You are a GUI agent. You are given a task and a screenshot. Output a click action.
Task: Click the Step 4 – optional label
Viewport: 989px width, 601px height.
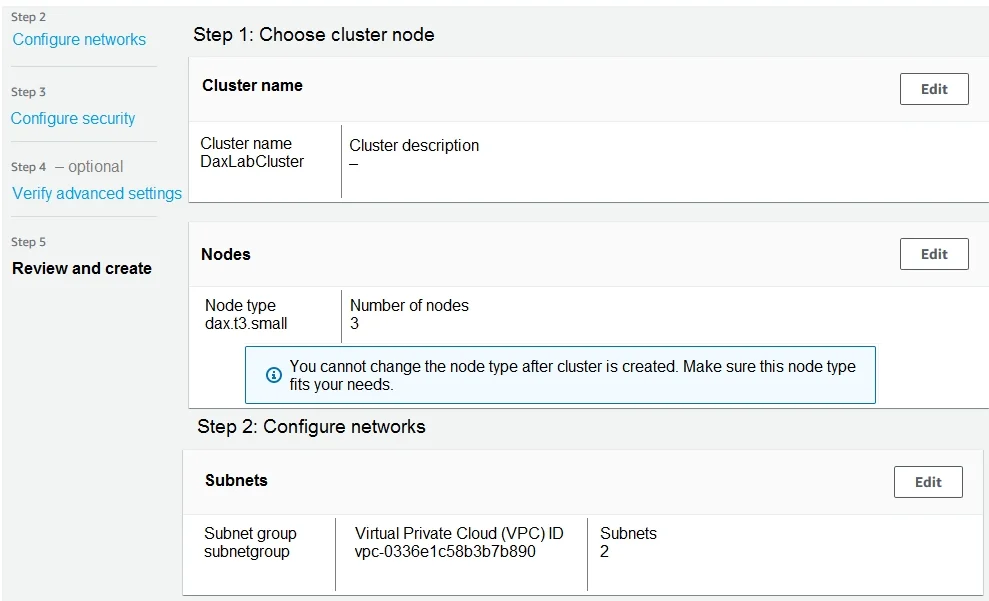[67, 166]
